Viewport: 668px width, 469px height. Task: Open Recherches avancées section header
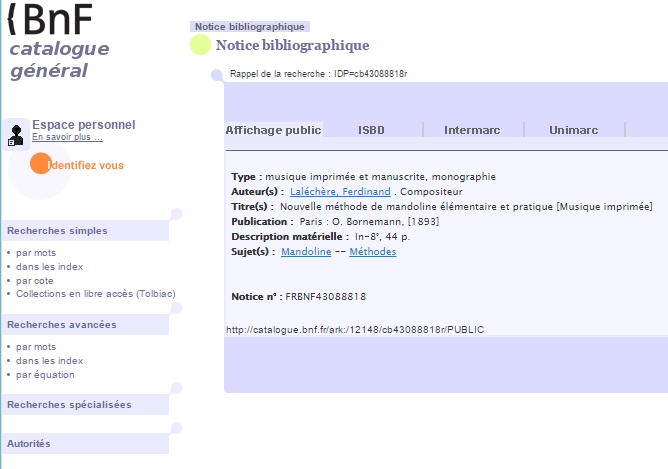pos(85,325)
